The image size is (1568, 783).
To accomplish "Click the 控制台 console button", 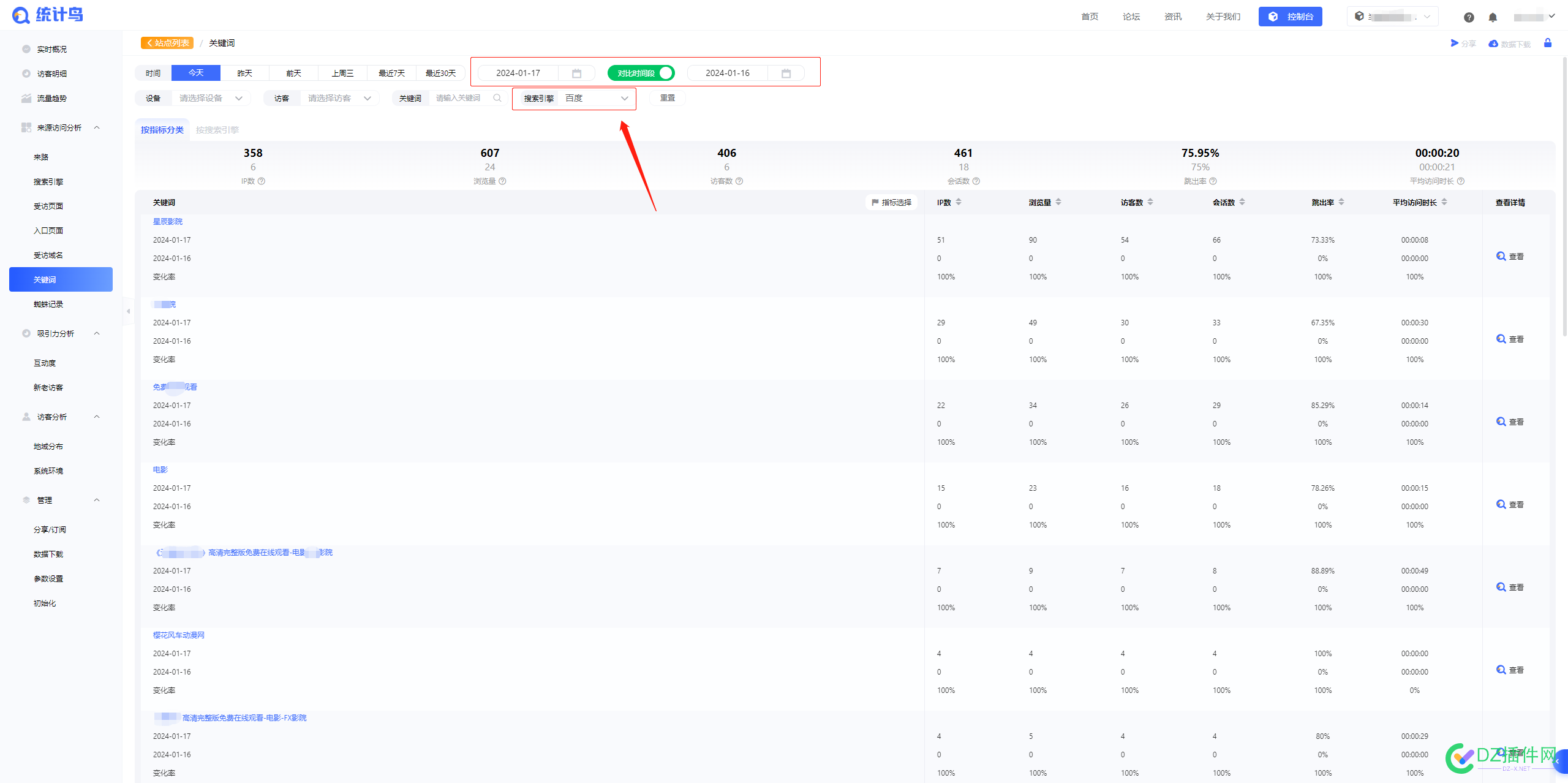I will pos(1291,17).
